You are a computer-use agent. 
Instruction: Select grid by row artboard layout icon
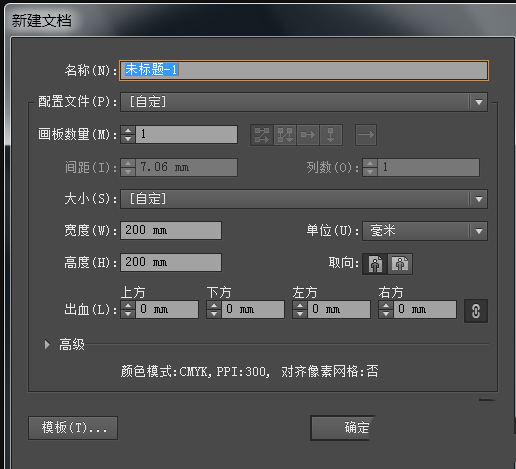tap(262, 135)
